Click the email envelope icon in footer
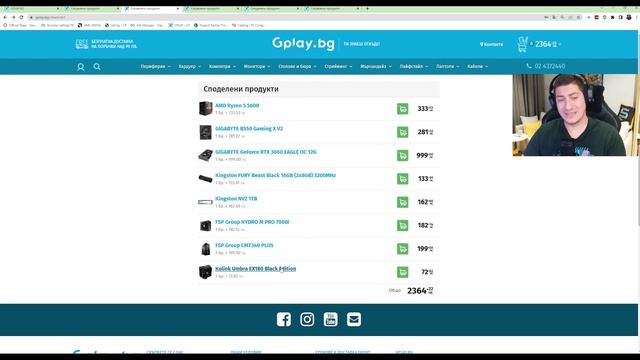Viewport: 640px width, 360px height. pos(354,319)
